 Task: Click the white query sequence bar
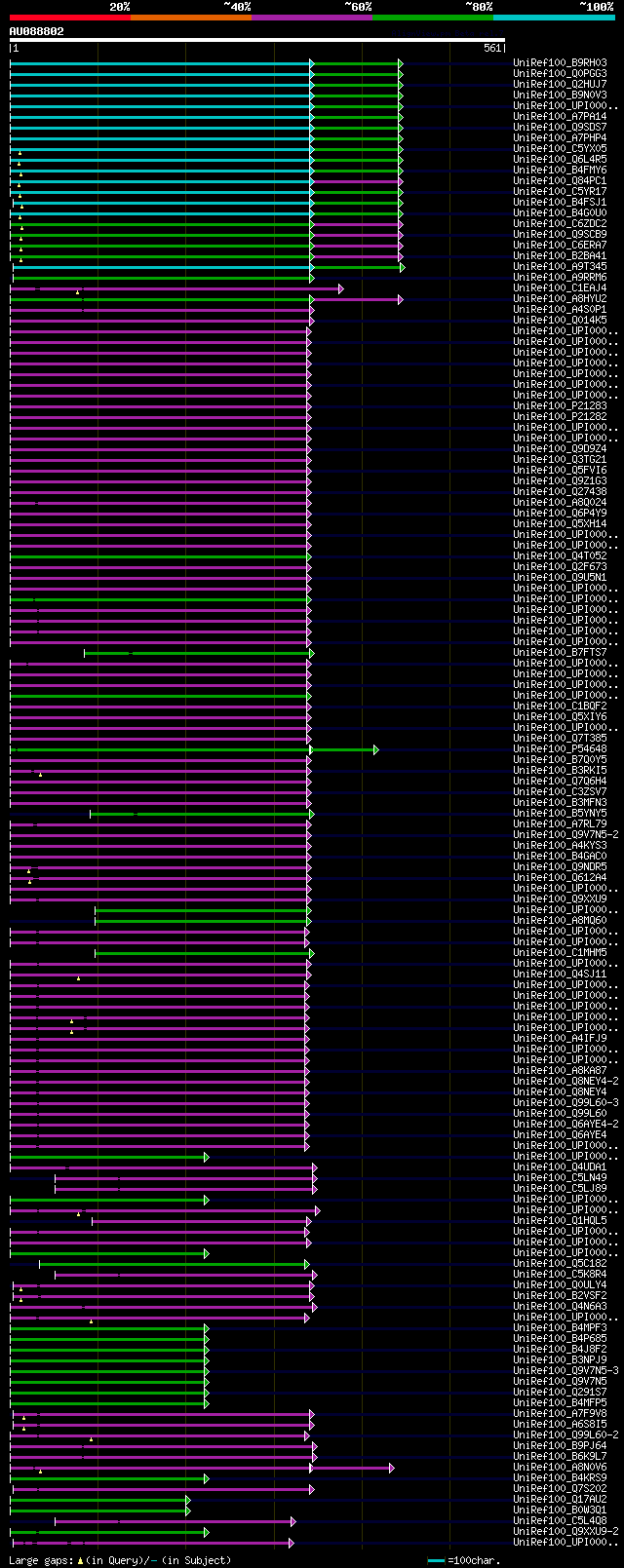coord(257,40)
